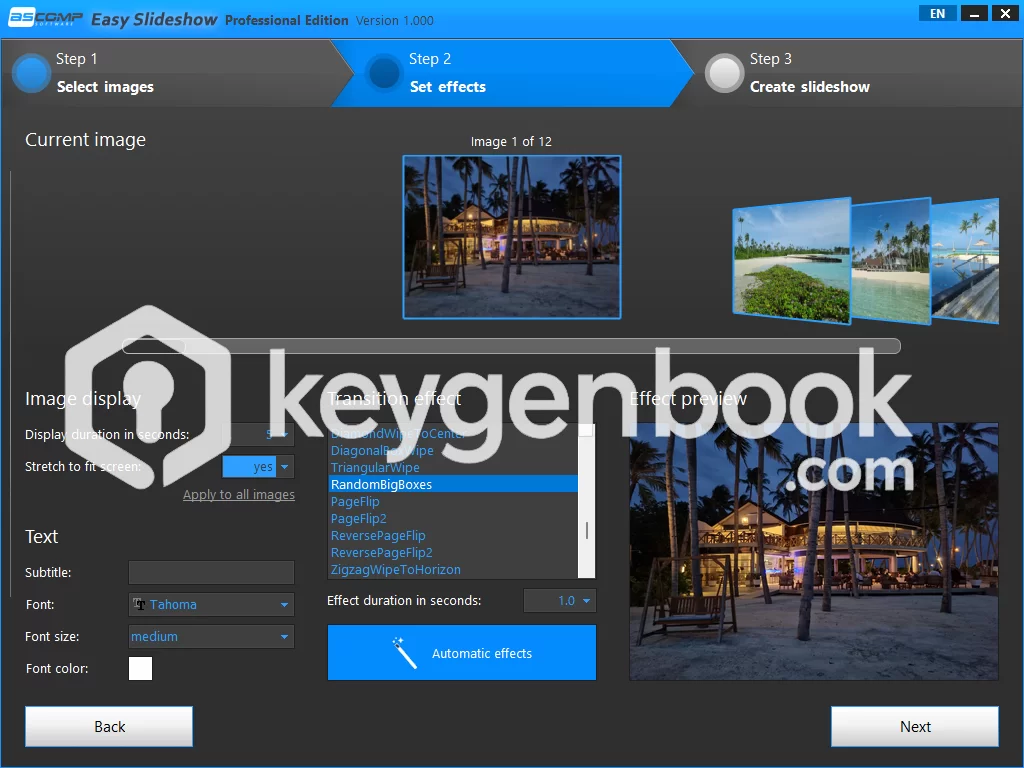Select PageFlip transition effect
This screenshot has height=768, width=1024.
coord(355,502)
